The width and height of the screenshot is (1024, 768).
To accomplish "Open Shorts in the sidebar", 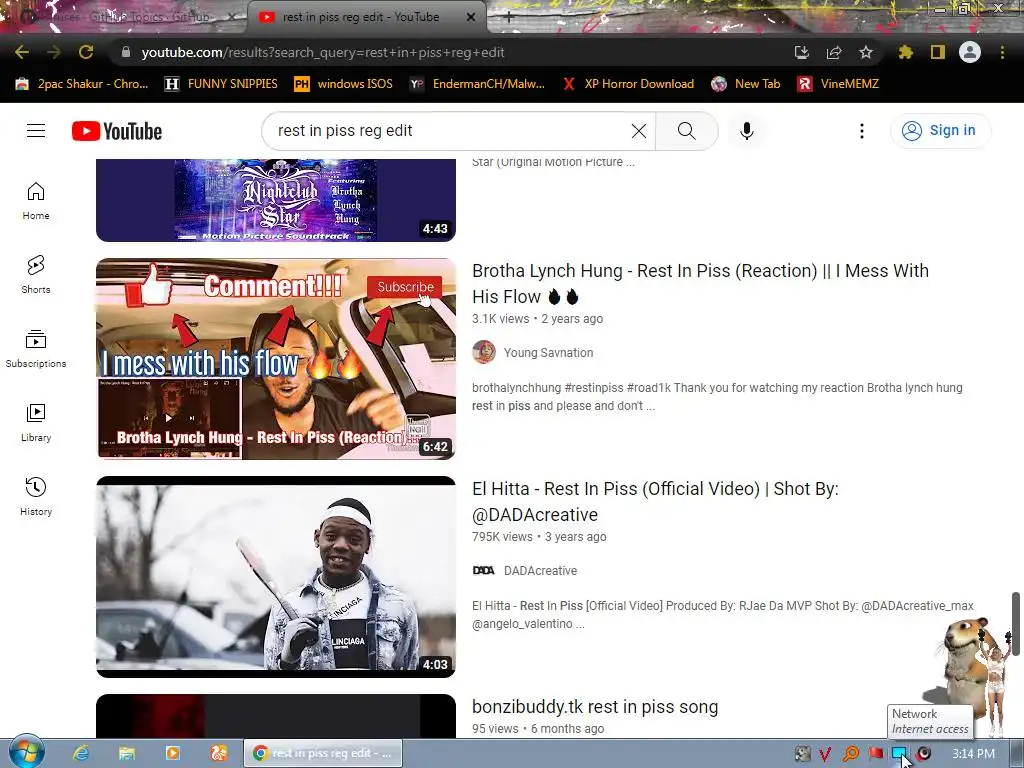I will click(x=36, y=274).
